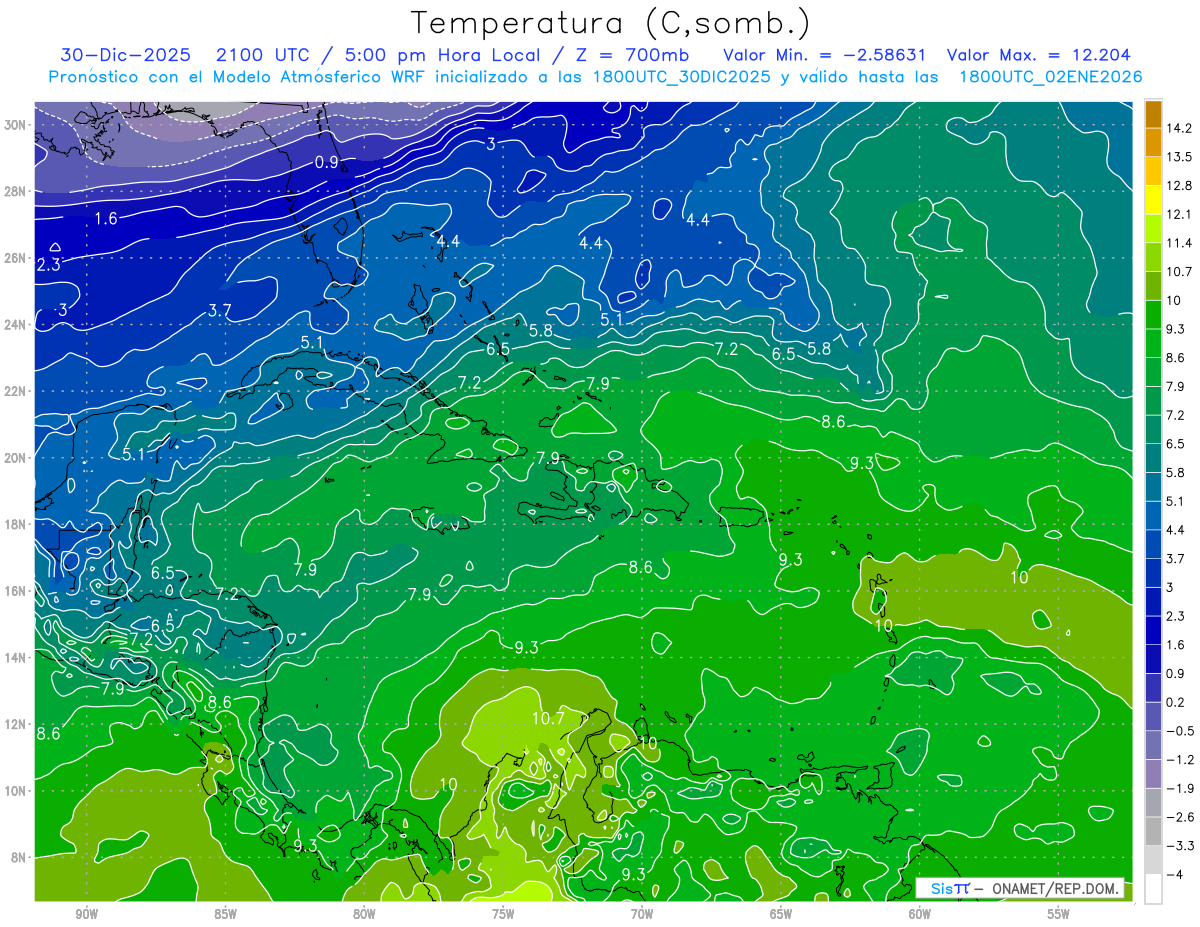Select the date text "30-Dic-2025"
The width and height of the screenshot is (1200, 927).
[125, 55]
